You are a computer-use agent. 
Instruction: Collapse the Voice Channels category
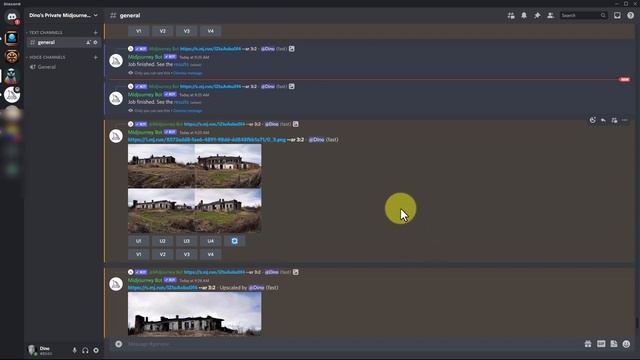(46, 58)
